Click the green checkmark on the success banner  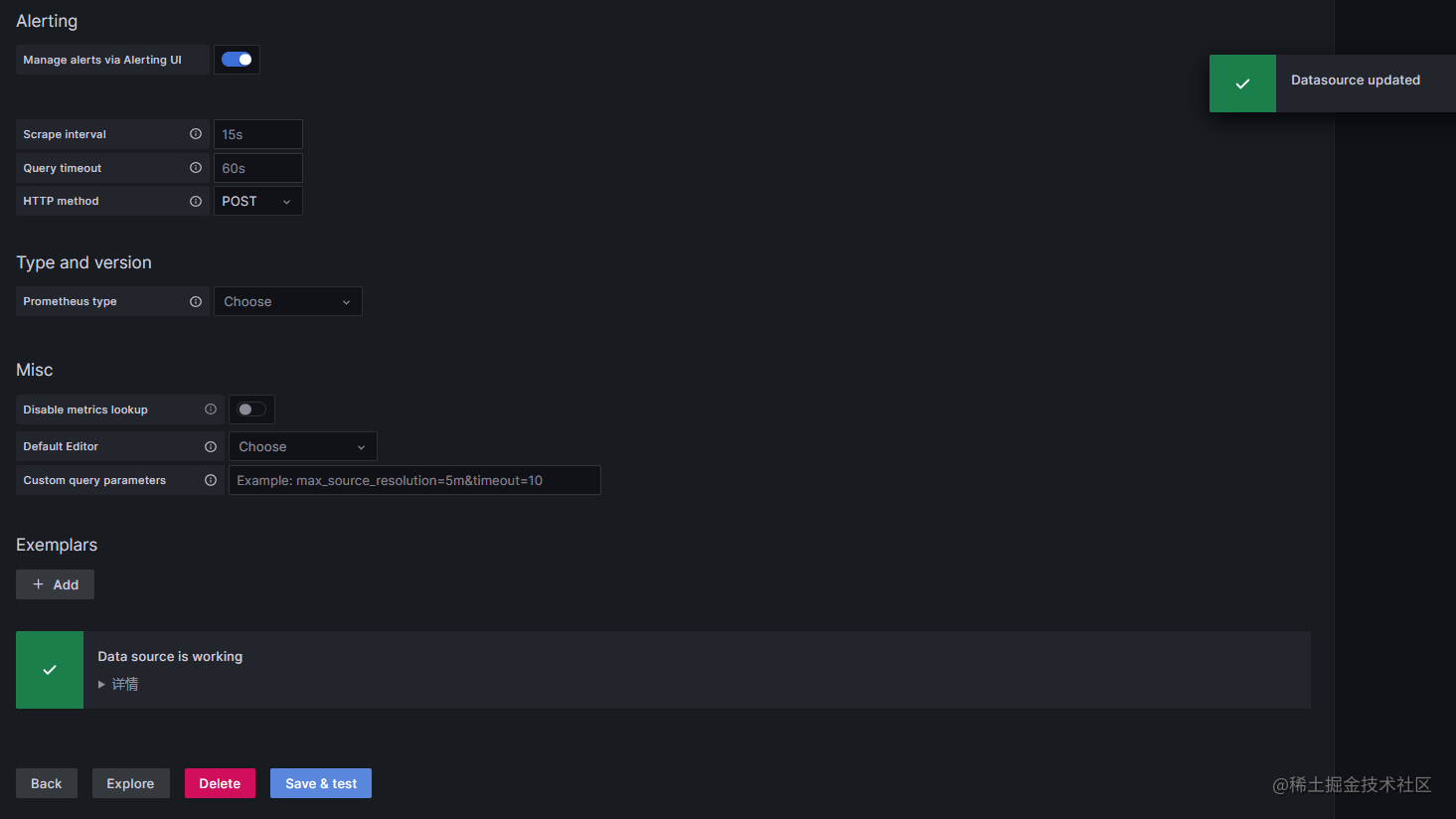click(x=49, y=669)
